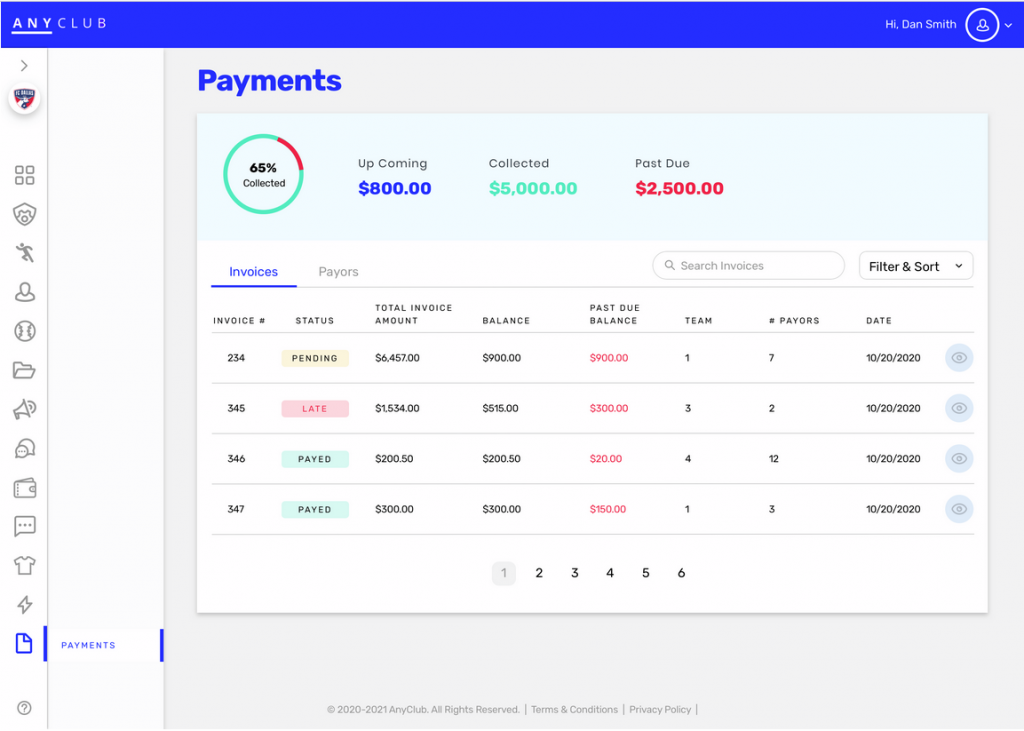
Task: Click the $515.00 balance value
Action: pos(500,408)
